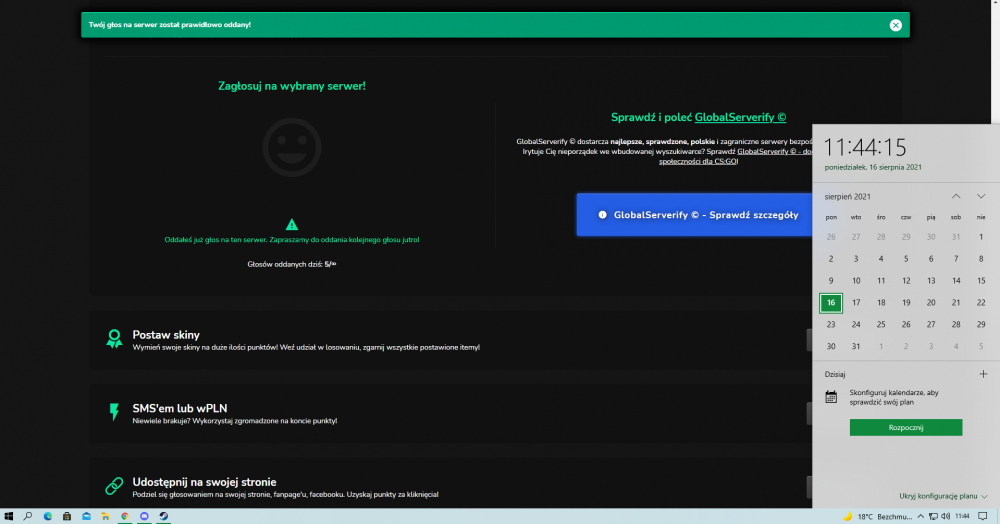The height and width of the screenshot is (524, 1000).
Task: Switch to Chrome in taskbar
Action: (x=125, y=516)
